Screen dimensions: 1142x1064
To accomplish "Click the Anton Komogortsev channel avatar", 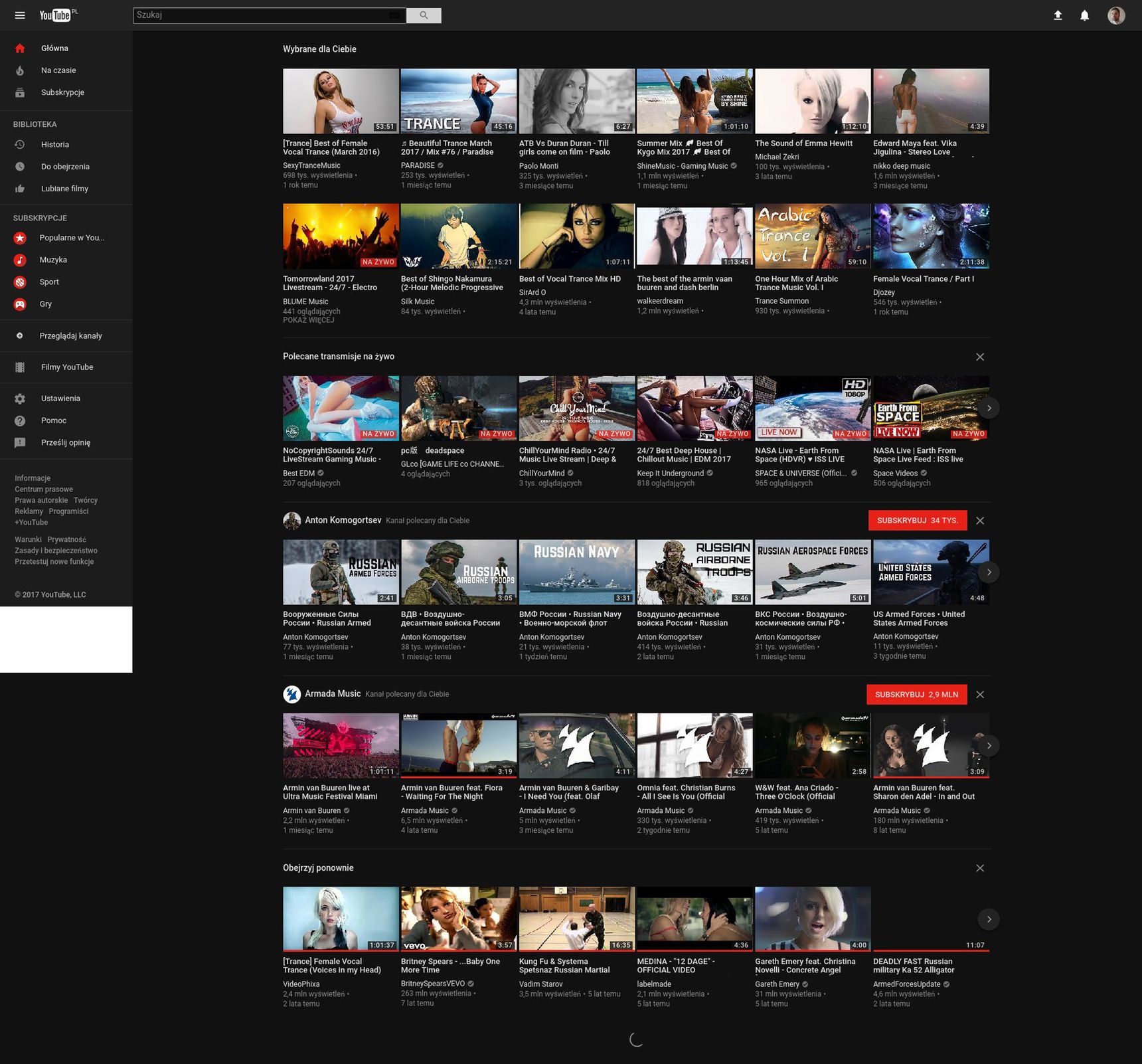I will click(291, 521).
